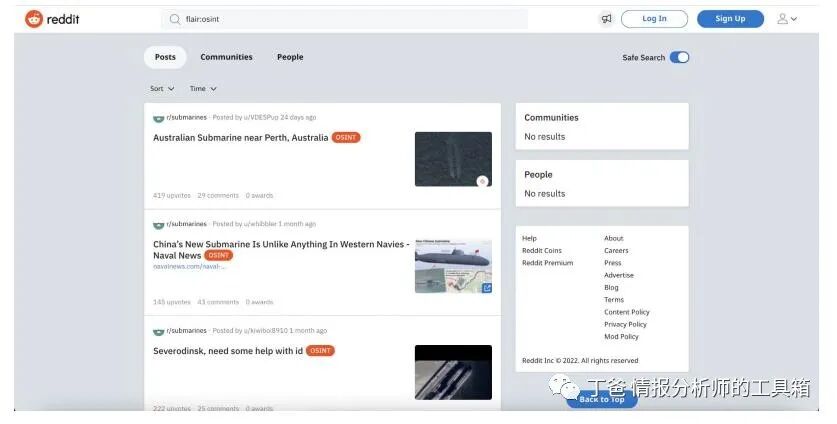Viewport: 837px width, 424px height.
Task: Expand the Sort dropdown
Action: click(162, 89)
